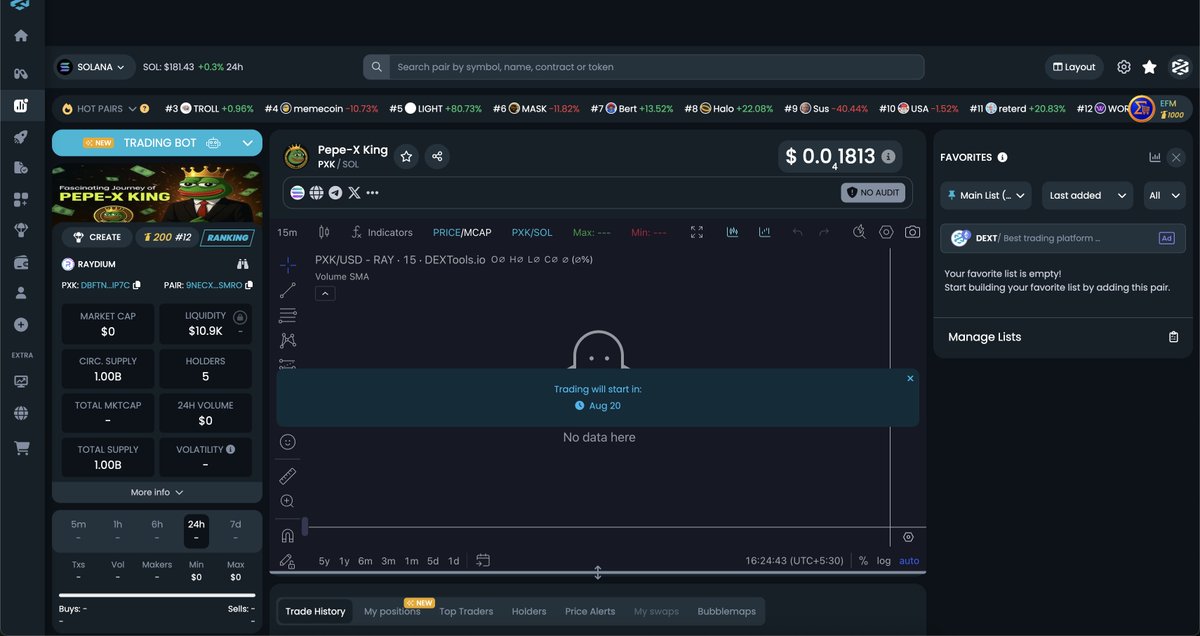Open the go-to-date calendar icon
The width and height of the screenshot is (1200, 636).
(x=483, y=561)
